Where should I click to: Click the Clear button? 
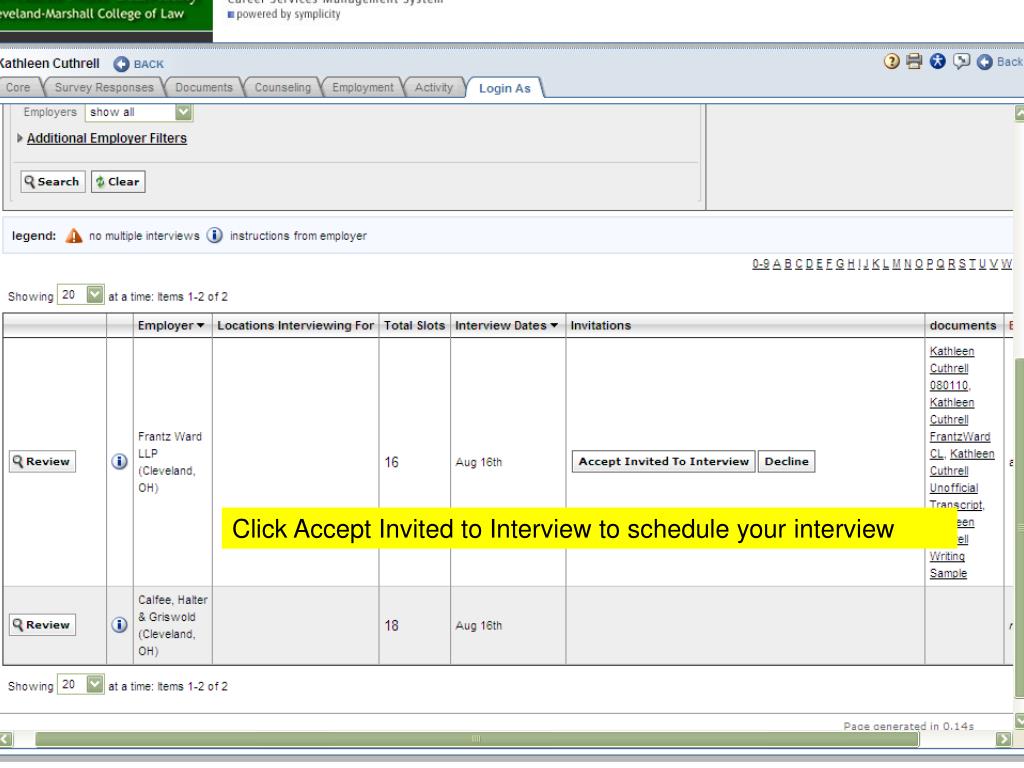click(x=118, y=182)
